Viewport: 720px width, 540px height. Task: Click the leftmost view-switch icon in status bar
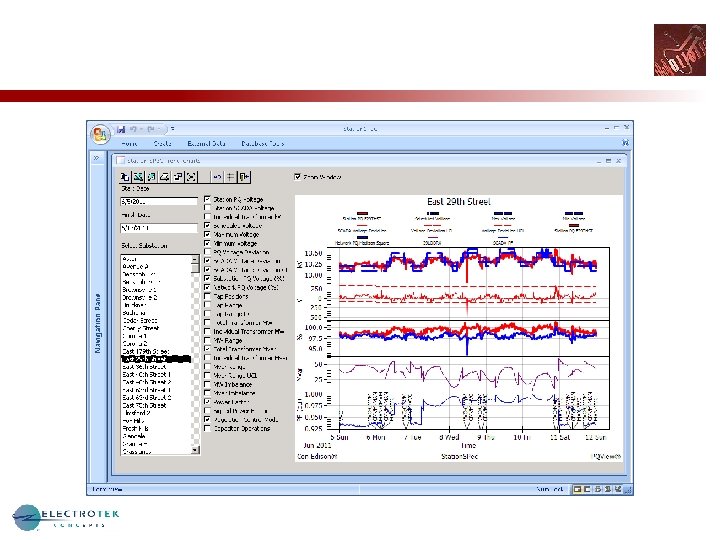pyautogui.click(x=577, y=489)
